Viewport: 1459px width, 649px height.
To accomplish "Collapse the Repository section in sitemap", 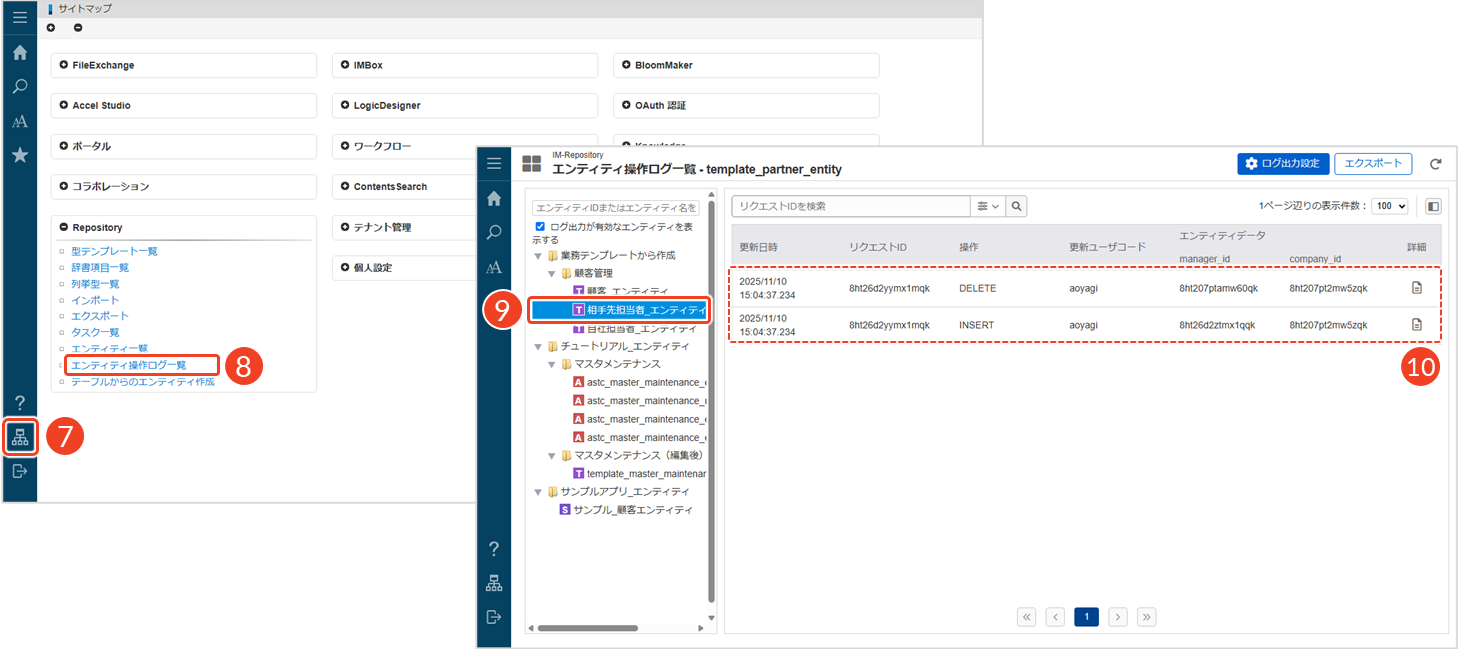I will [64, 227].
